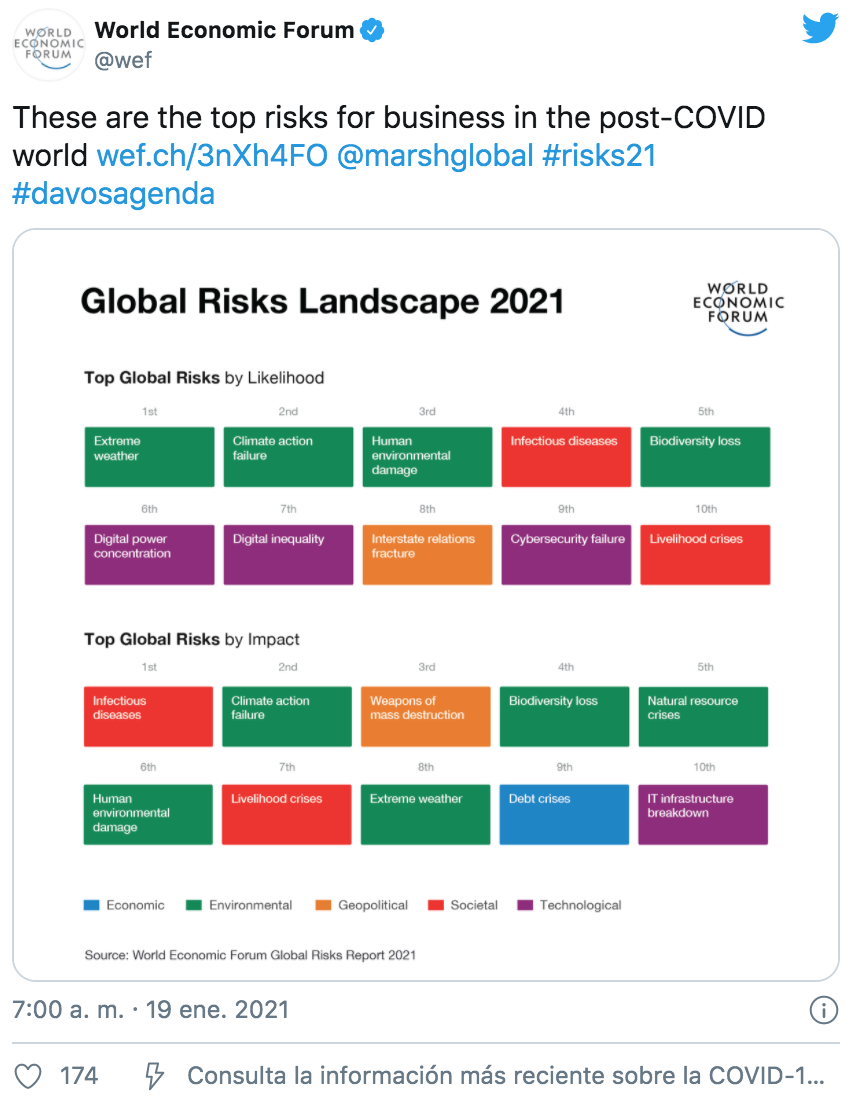
Task: Follow the wef.ch/3nXh4FO link
Action: click(x=212, y=156)
